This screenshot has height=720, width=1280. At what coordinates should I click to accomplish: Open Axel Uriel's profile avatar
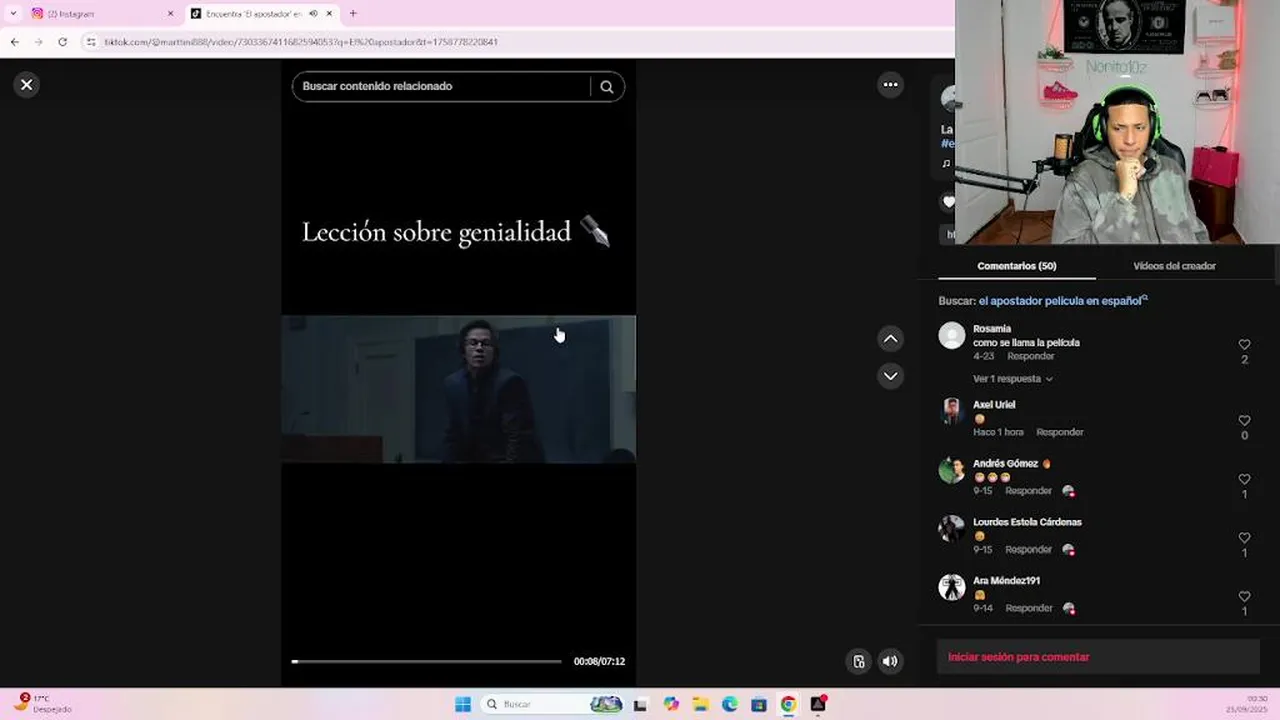click(952, 412)
